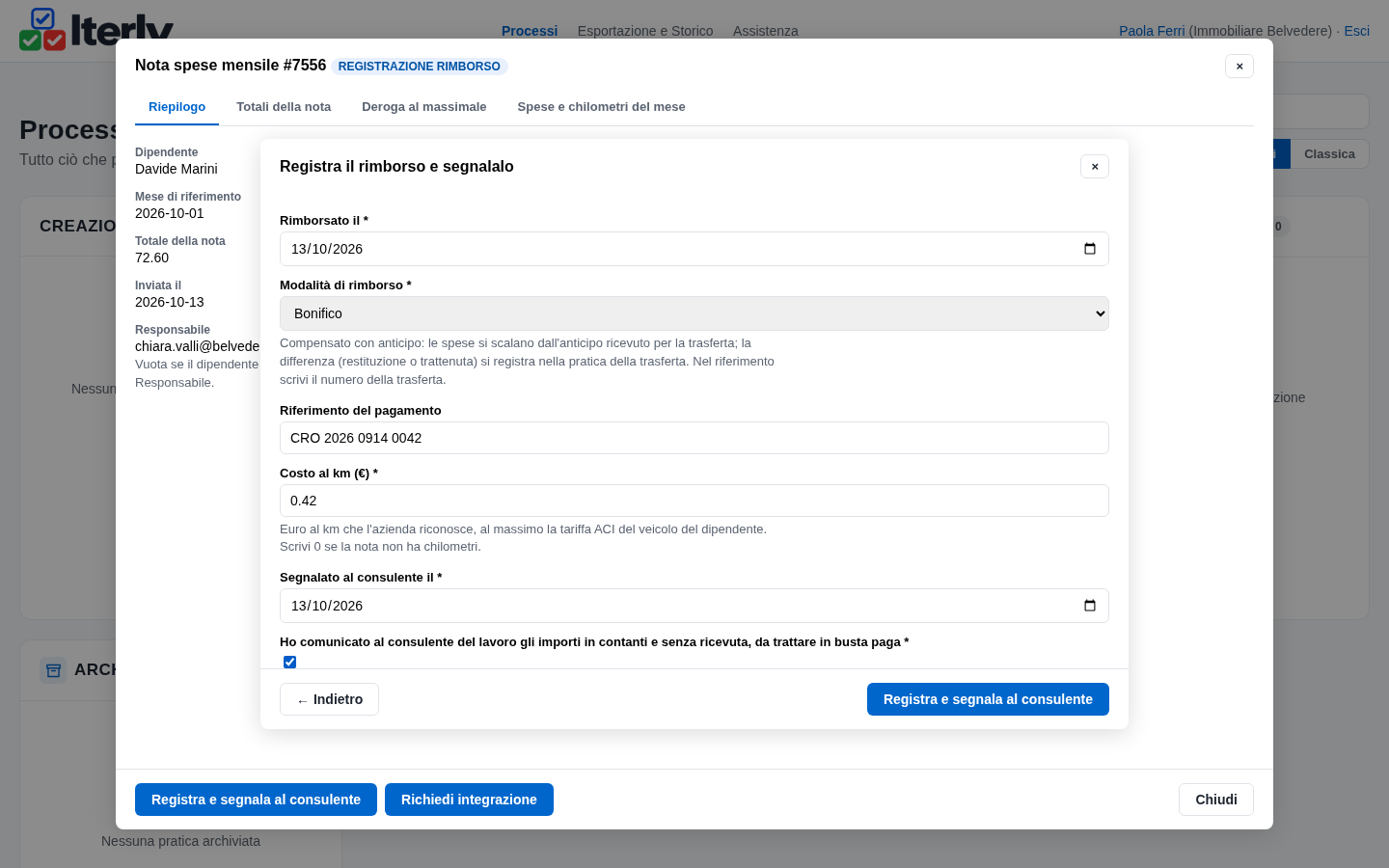Open the Totali della nota tab
Screen dimensions: 1389x868
coord(284,107)
